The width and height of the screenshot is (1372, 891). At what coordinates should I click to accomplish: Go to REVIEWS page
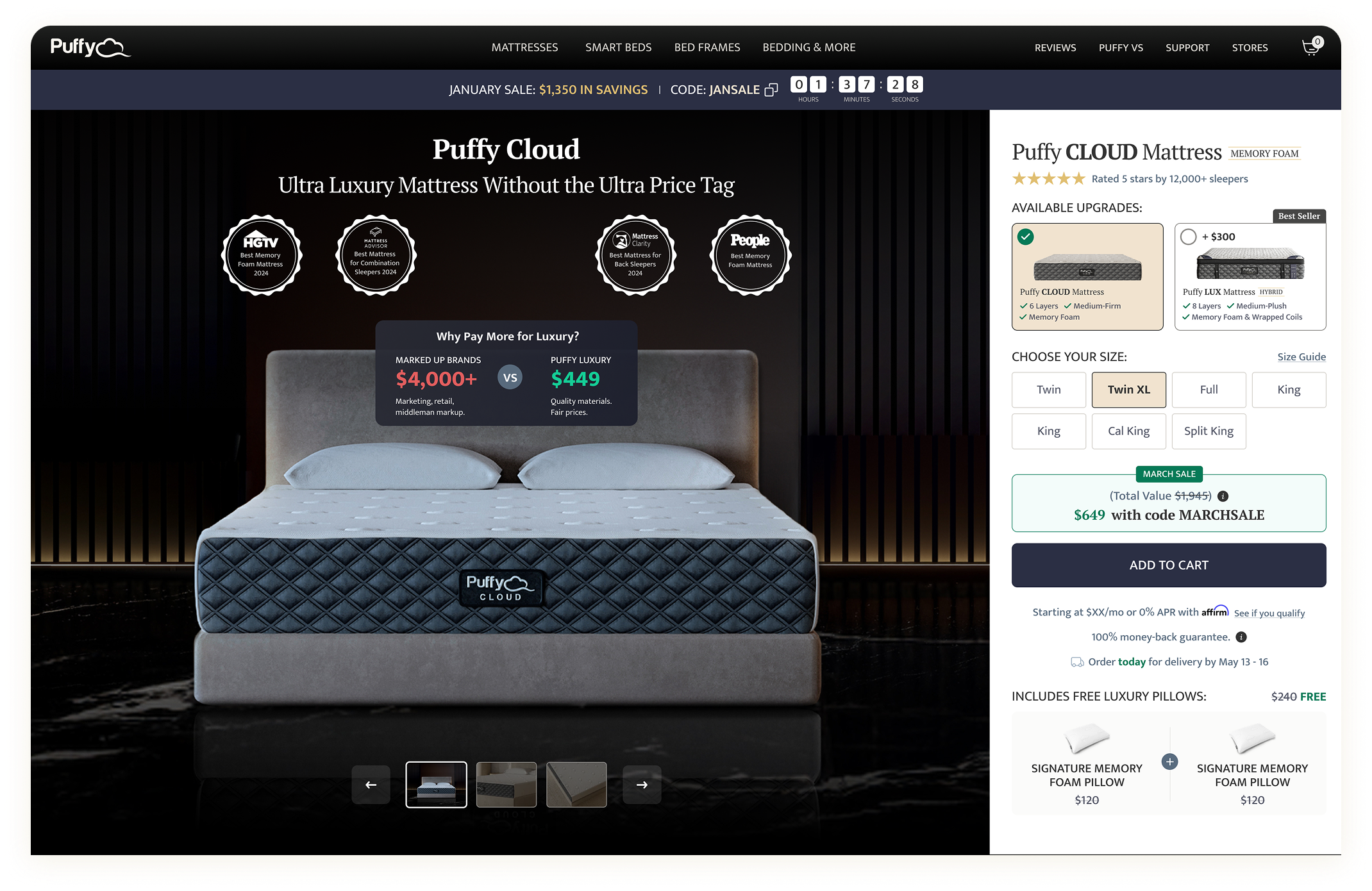(x=1055, y=48)
